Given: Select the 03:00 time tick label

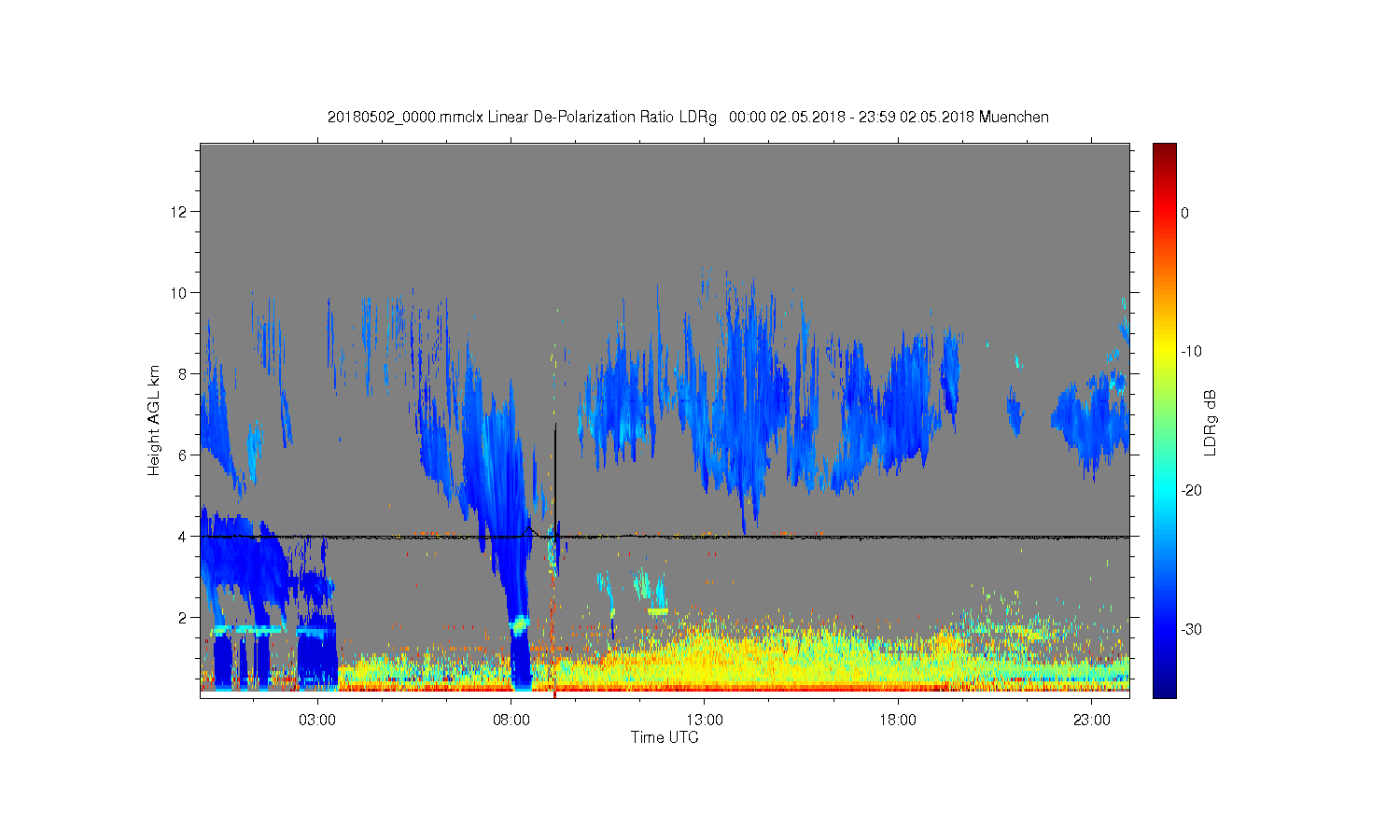Looking at the screenshot, I should coord(317,721).
